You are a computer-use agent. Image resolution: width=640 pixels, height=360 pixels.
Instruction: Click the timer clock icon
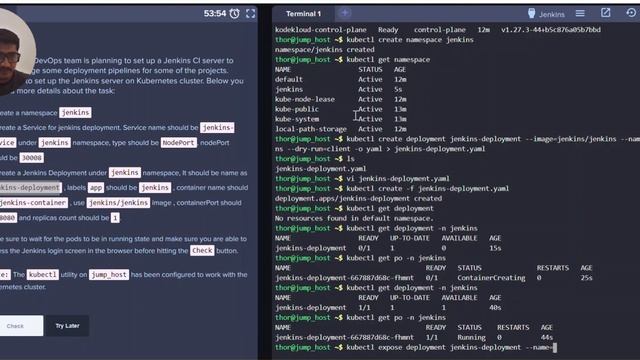tap(234, 13)
